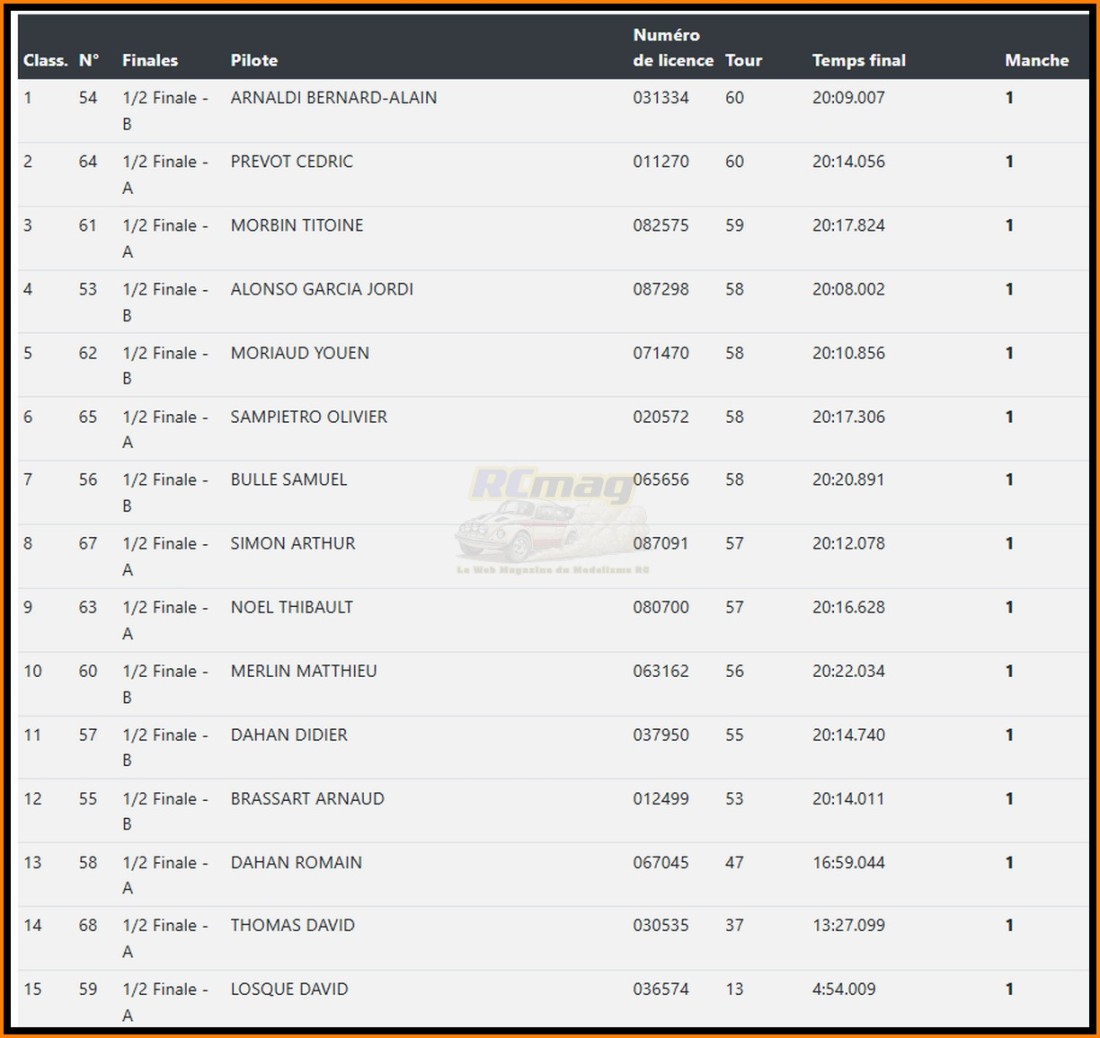Click the RCmag watermark logo

553,518
